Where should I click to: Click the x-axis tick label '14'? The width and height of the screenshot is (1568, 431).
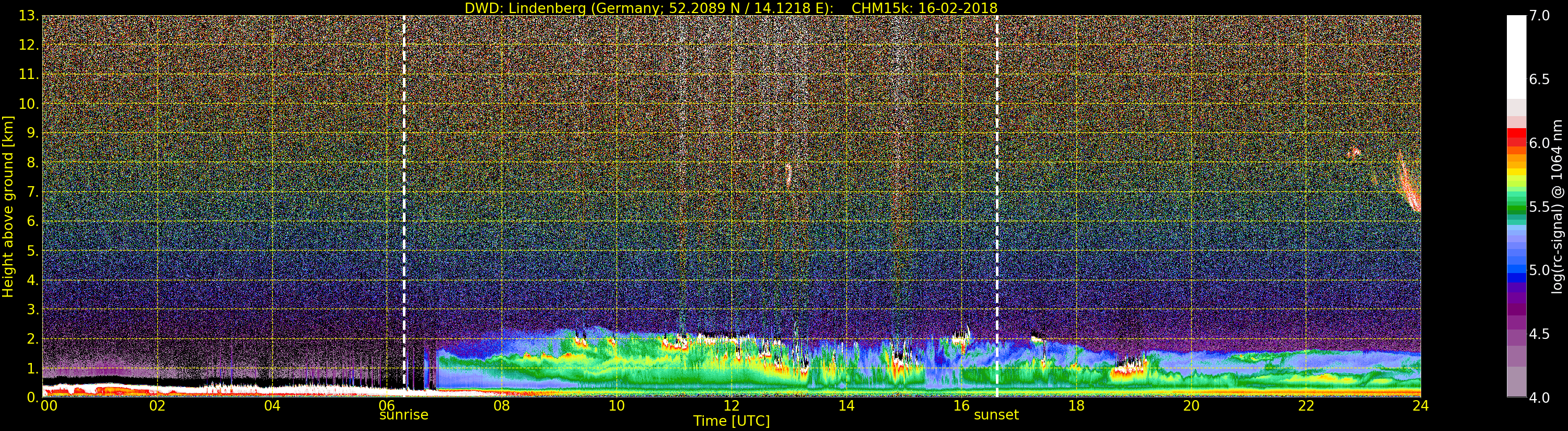pos(846,405)
